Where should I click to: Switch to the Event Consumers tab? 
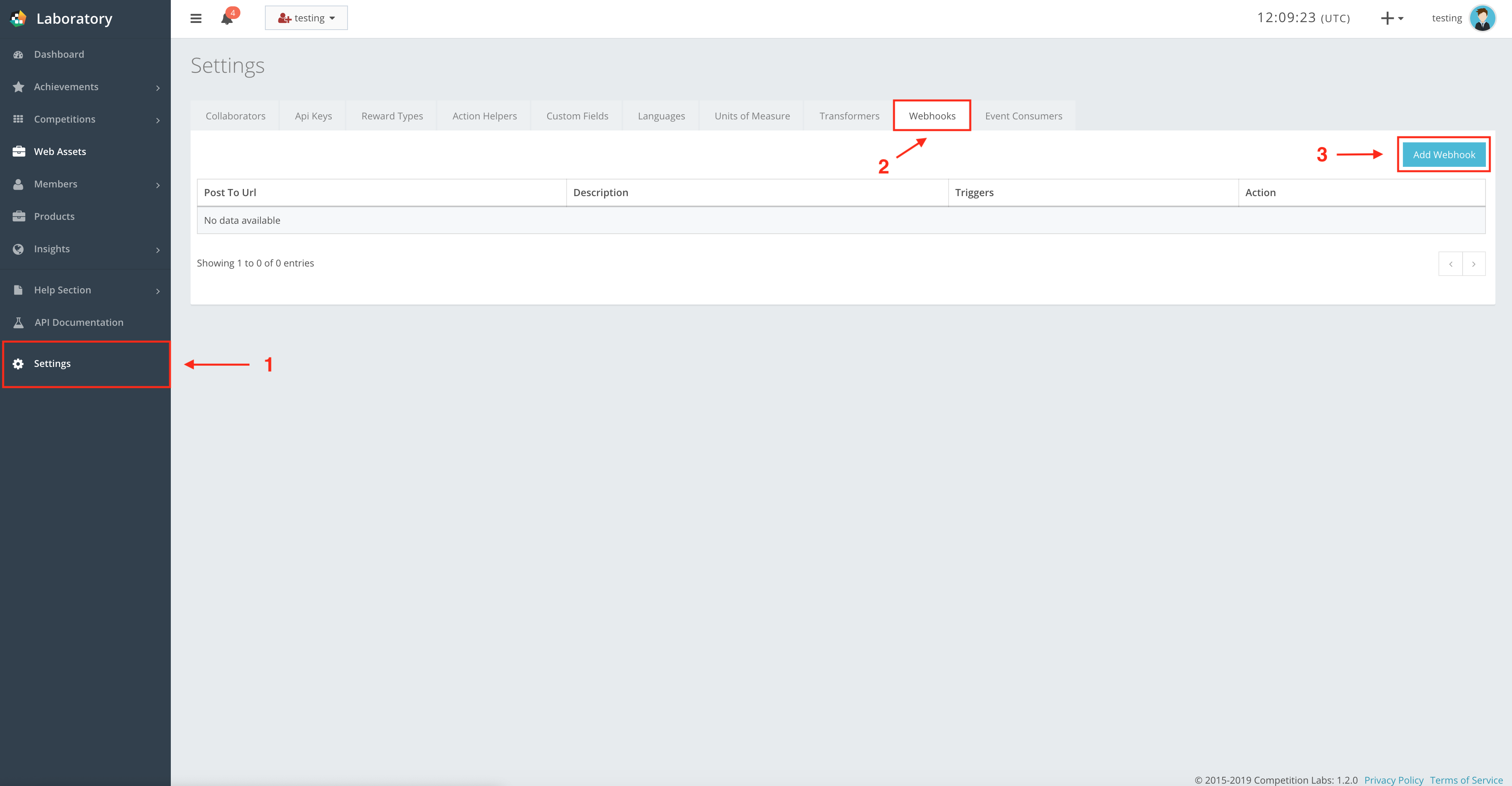[1024, 115]
